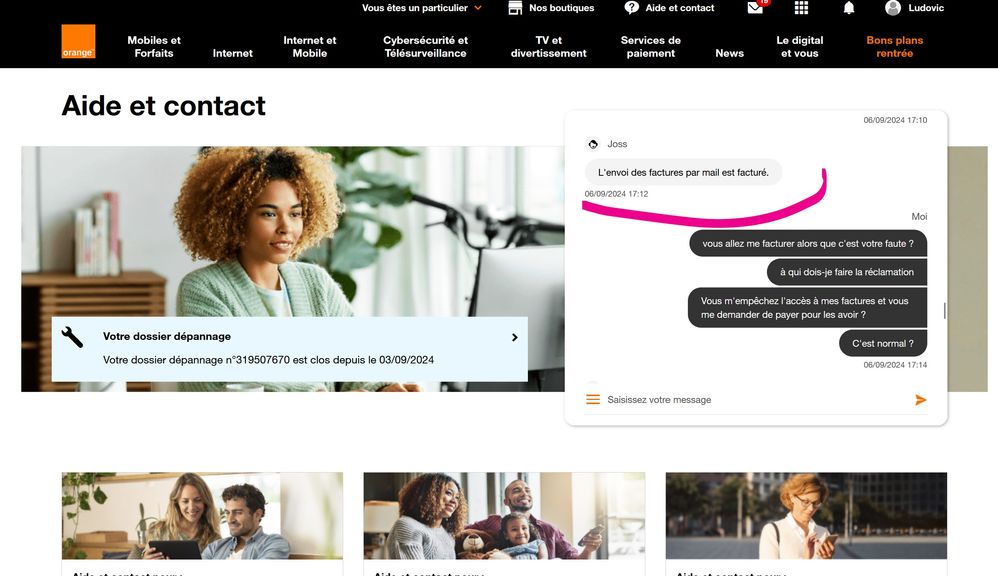Click the Aide et contact page heading
The width and height of the screenshot is (998, 576).
(164, 106)
